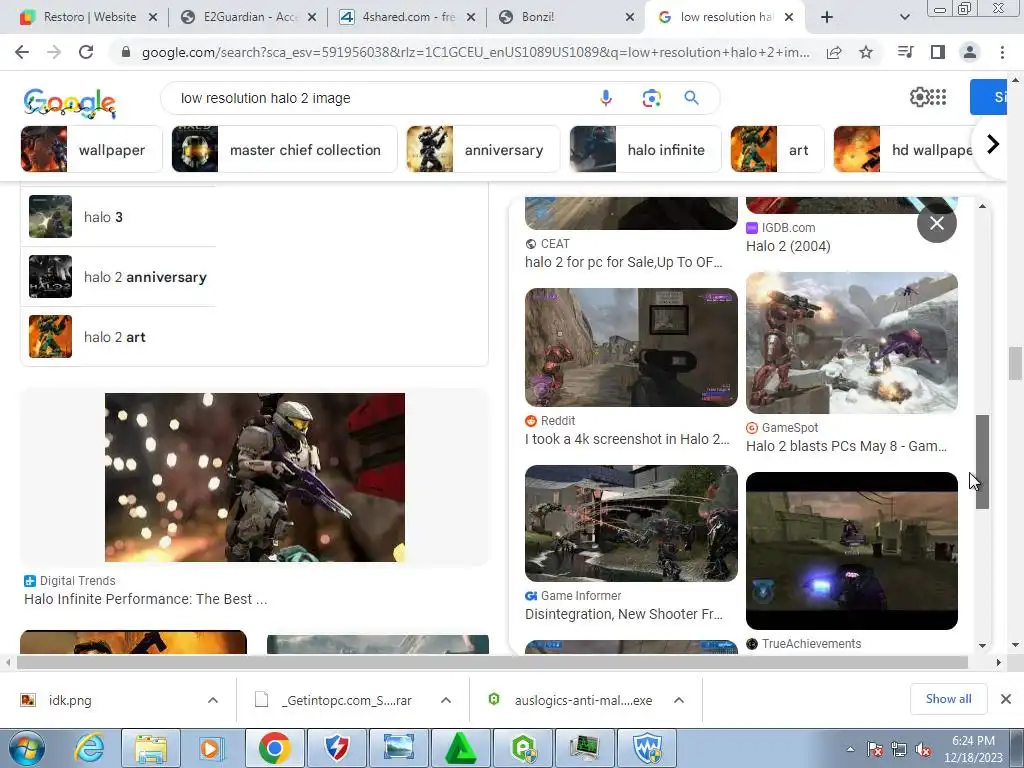The height and width of the screenshot is (768, 1024).
Task: Share this page via the share icon
Action: pyautogui.click(x=834, y=52)
